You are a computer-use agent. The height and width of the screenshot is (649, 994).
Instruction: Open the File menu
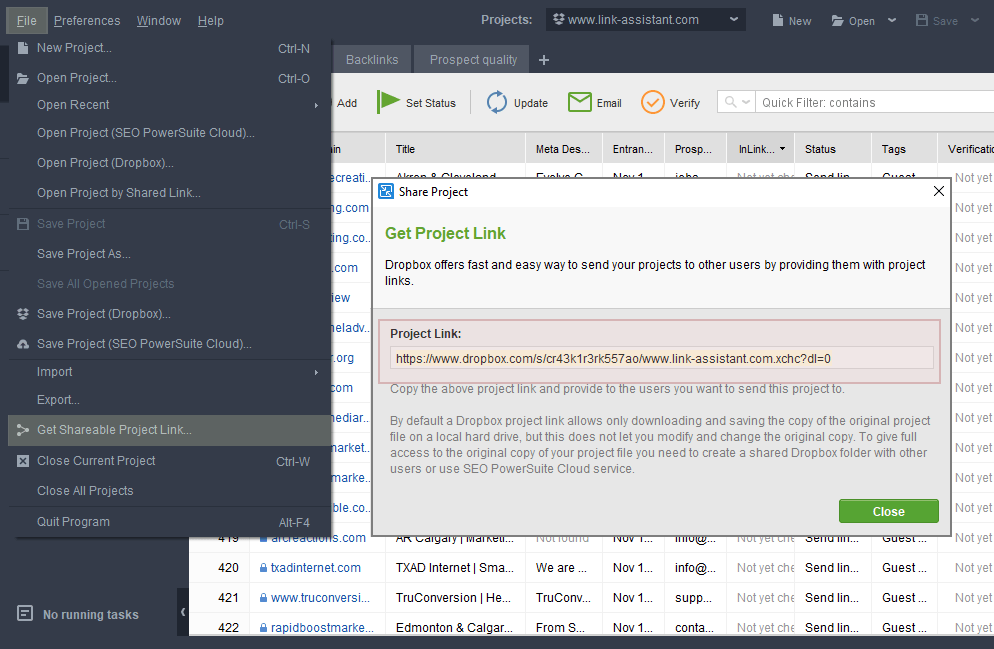tap(27, 21)
